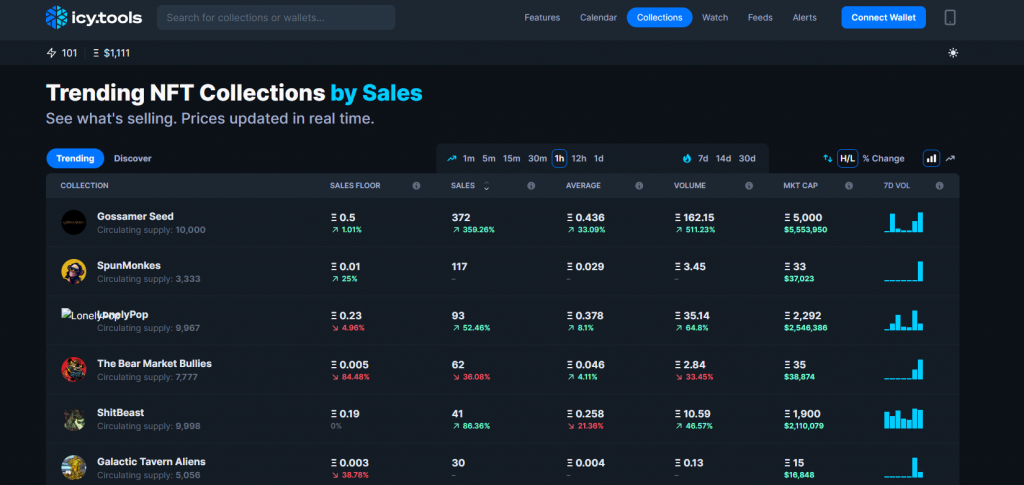Open the Galactic Tavern Aliens avatar
The image size is (1024, 485).
point(74,468)
